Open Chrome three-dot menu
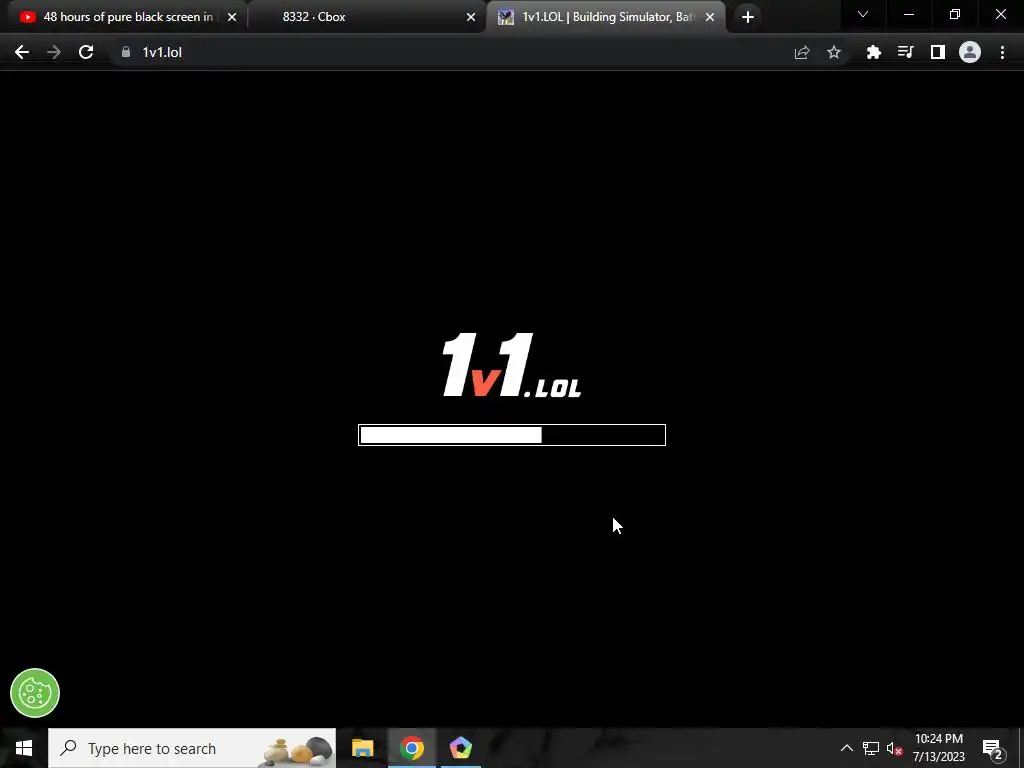Image resolution: width=1024 pixels, height=768 pixels. pyautogui.click(x=1002, y=52)
